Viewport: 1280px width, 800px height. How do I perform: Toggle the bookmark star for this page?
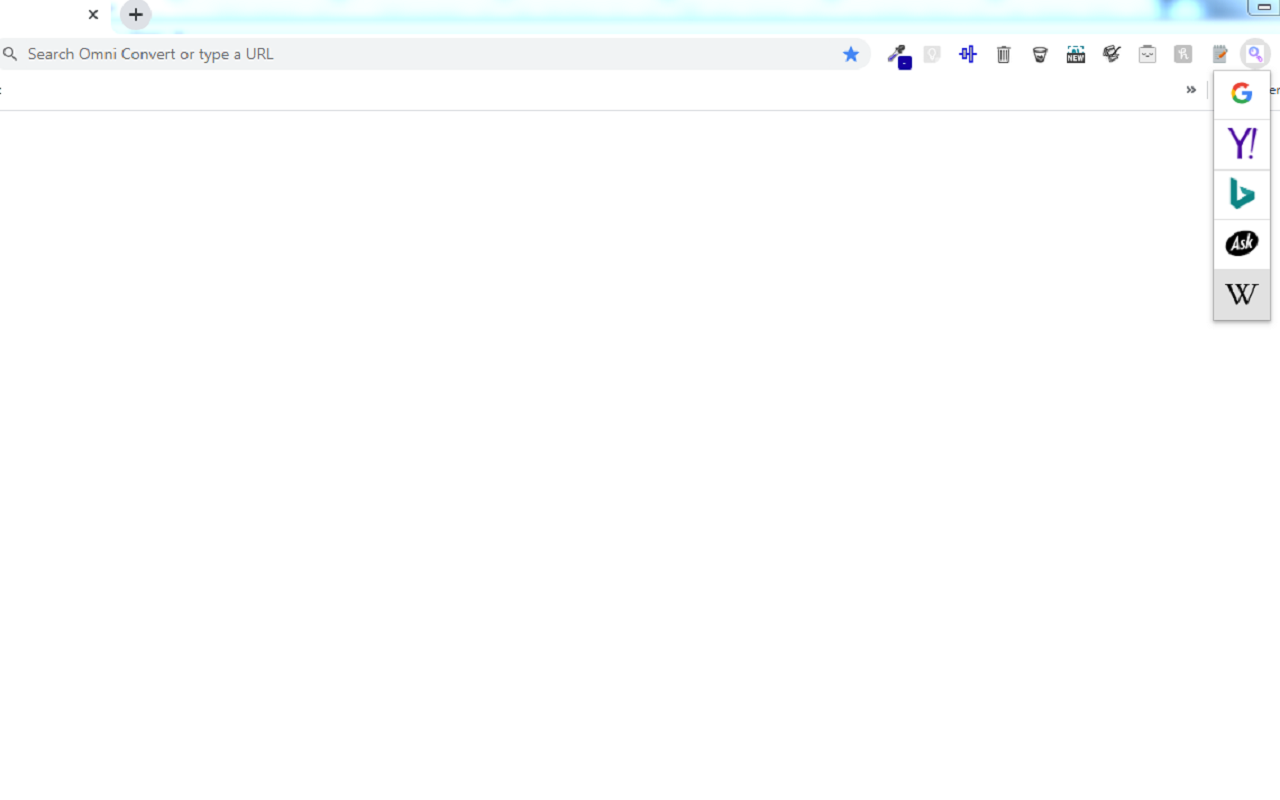pyautogui.click(x=851, y=54)
